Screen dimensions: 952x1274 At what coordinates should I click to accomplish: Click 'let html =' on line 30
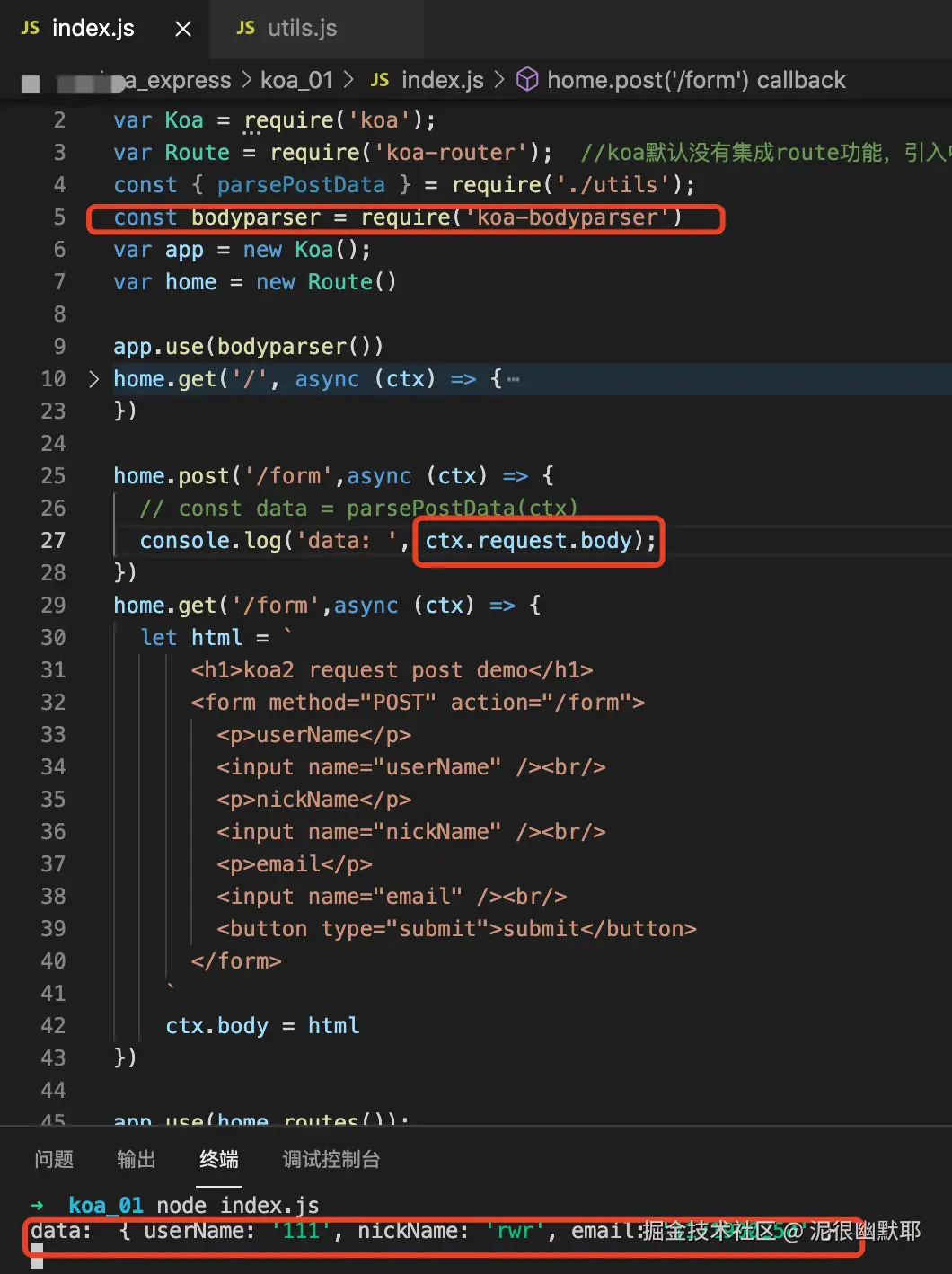click(205, 638)
